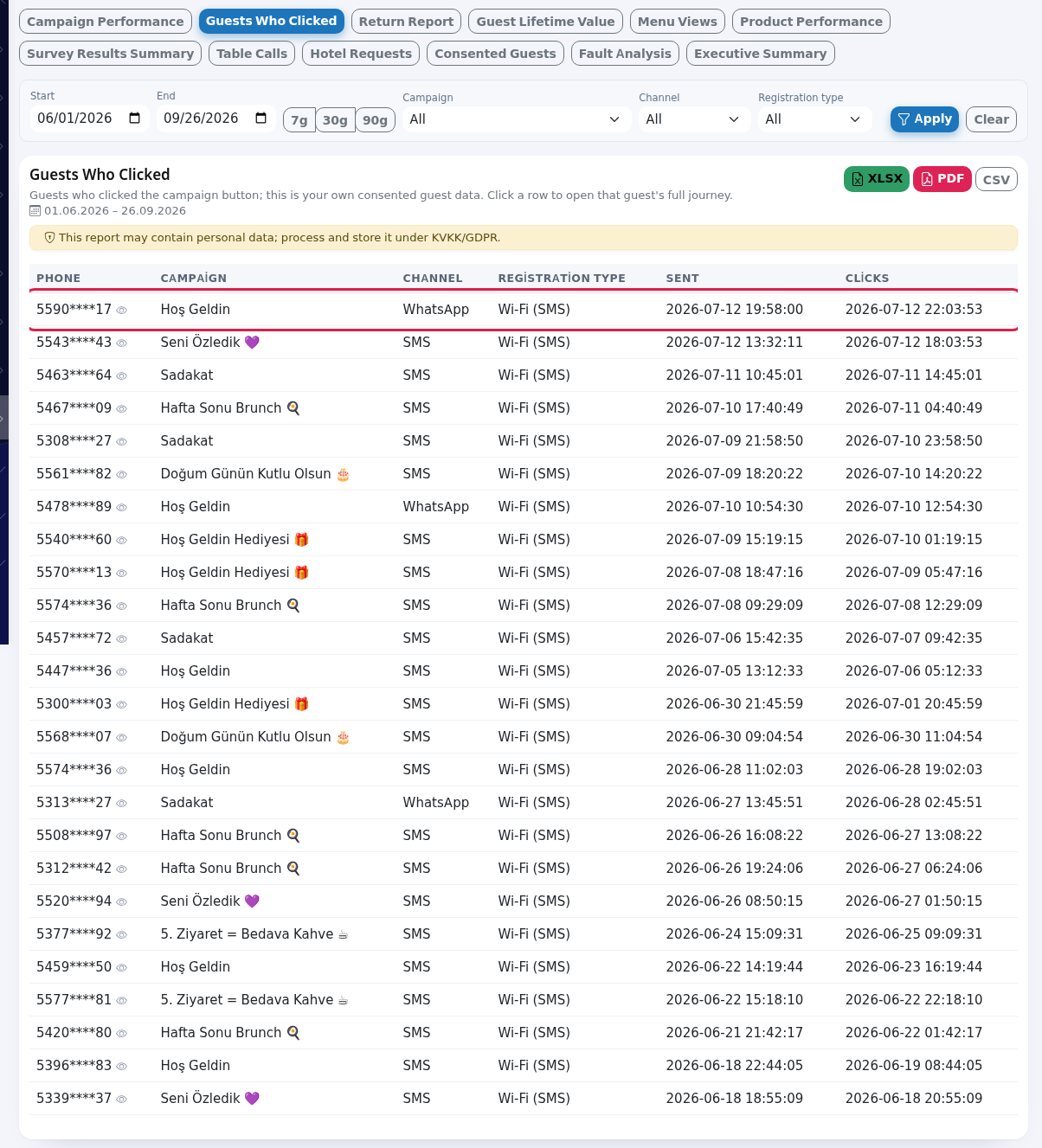Clear all filters

(x=991, y=119)
